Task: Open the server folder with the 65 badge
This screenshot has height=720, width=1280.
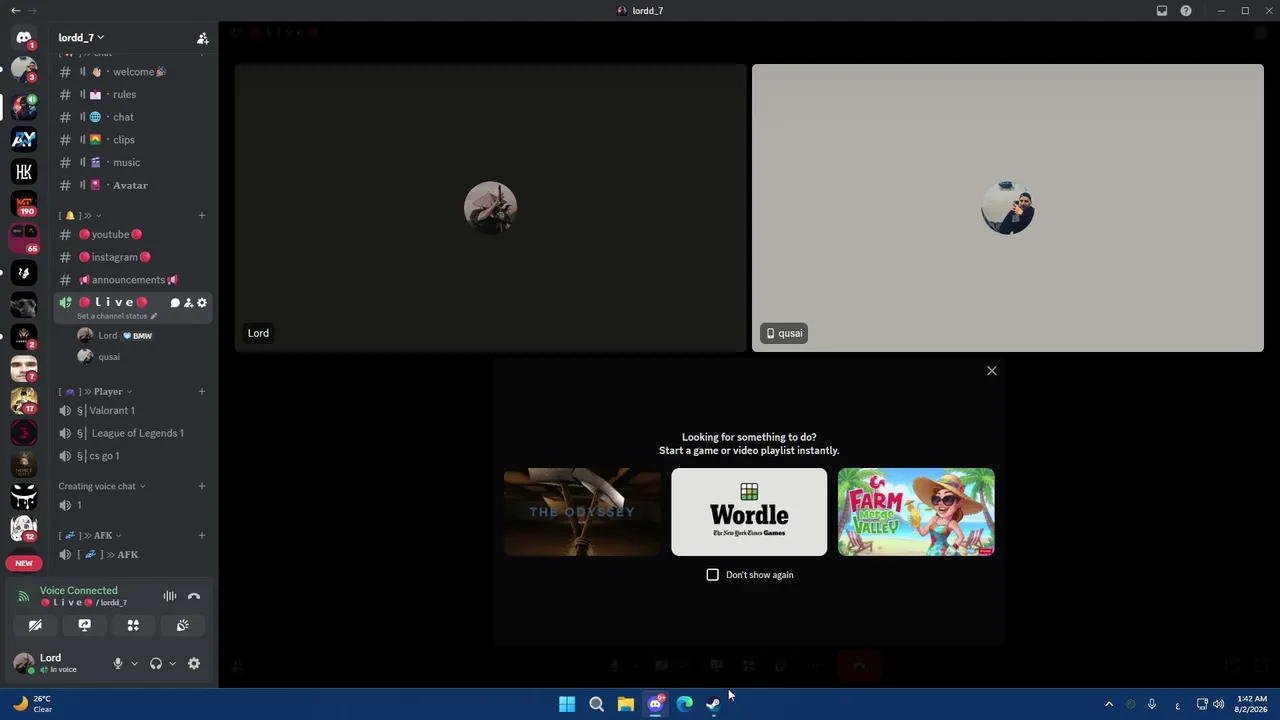Action: click(24, 239)
